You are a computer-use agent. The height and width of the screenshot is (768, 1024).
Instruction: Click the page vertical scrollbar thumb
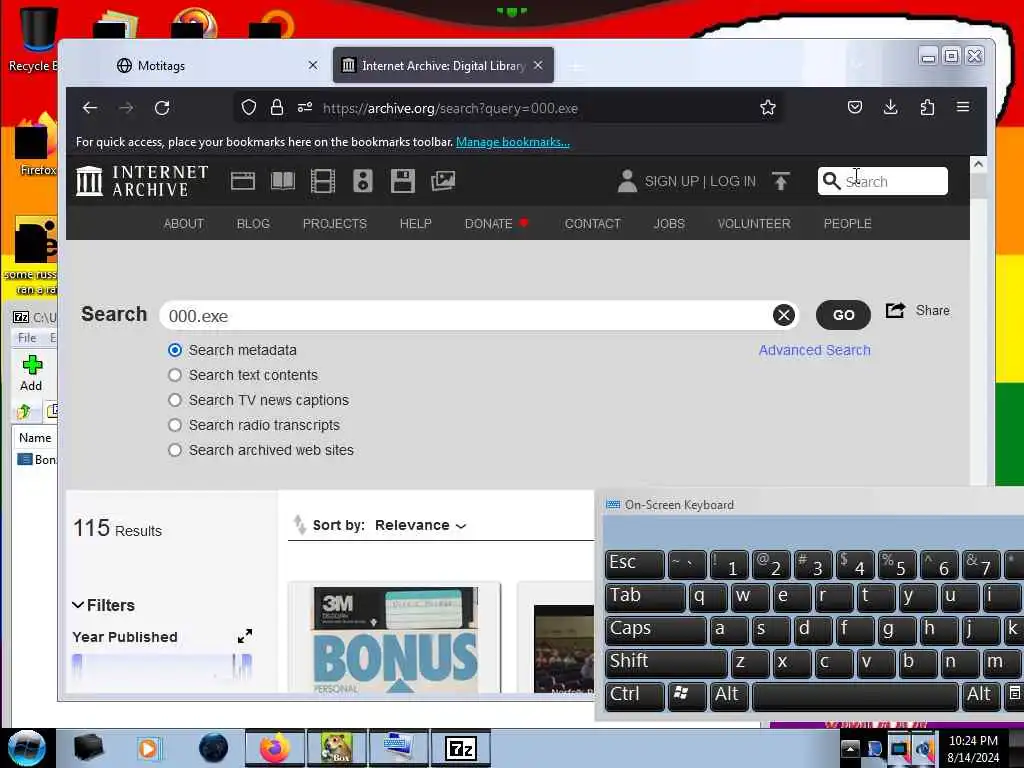coord(978,186)
